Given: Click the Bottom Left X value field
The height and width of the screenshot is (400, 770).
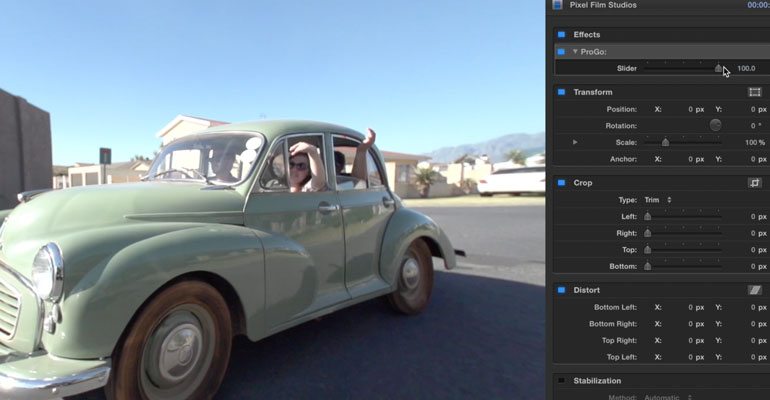Looking at the screenshot, I should coord(695,307).
